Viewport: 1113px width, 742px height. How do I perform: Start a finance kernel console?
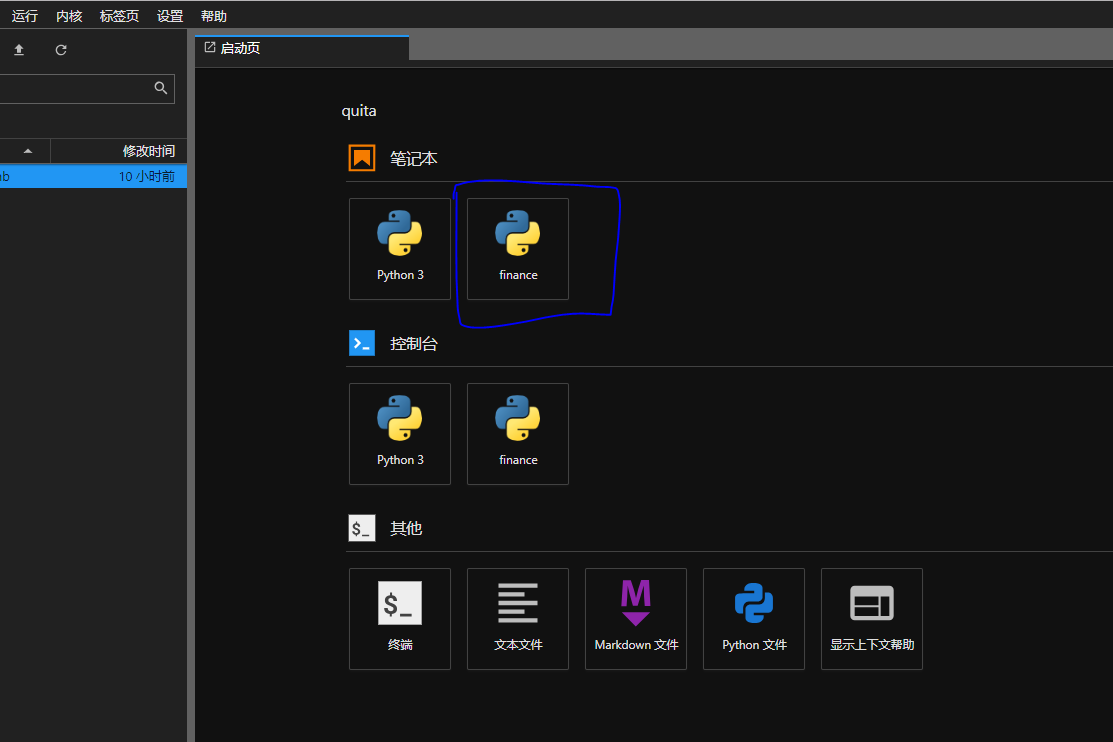[517, 434]
